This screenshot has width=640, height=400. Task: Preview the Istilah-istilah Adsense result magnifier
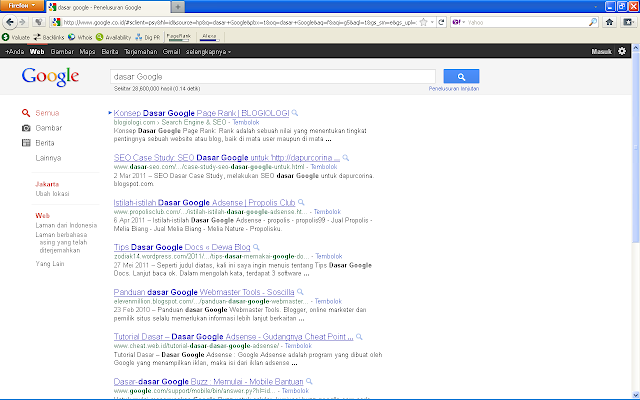[301, 202]
